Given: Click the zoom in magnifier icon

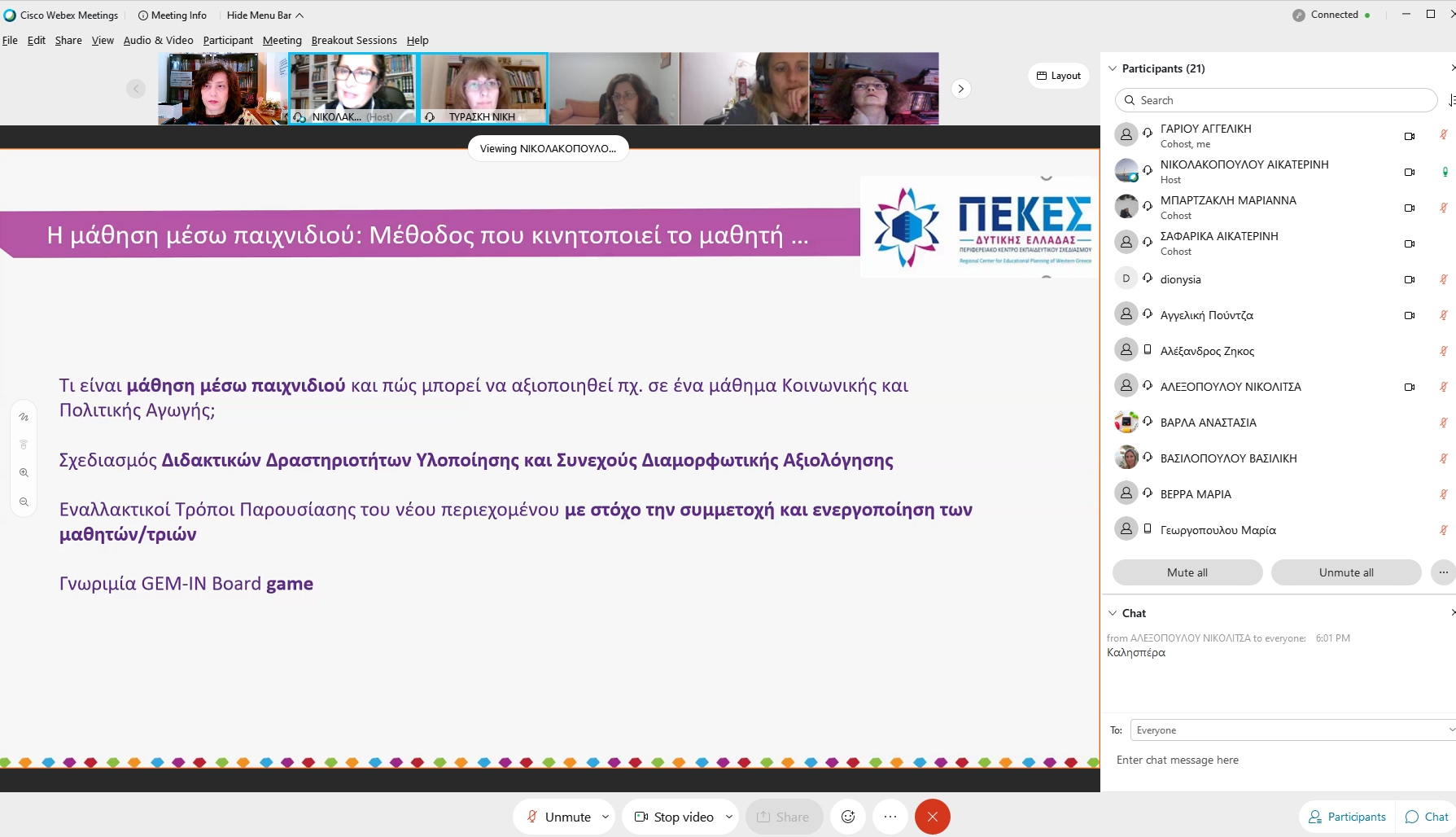Looking at the screenshot, I should (x=24, y=473).
